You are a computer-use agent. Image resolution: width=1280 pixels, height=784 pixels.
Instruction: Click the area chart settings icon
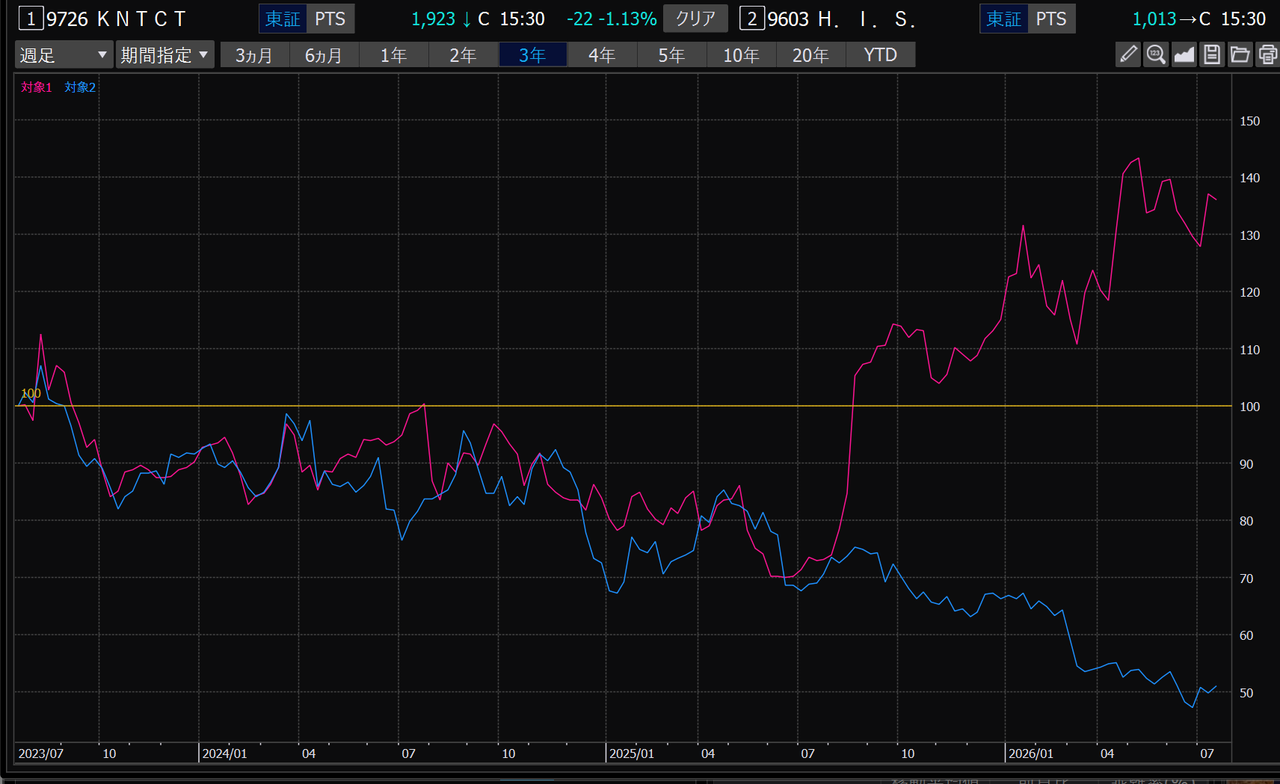click(x=1184, y=55)
